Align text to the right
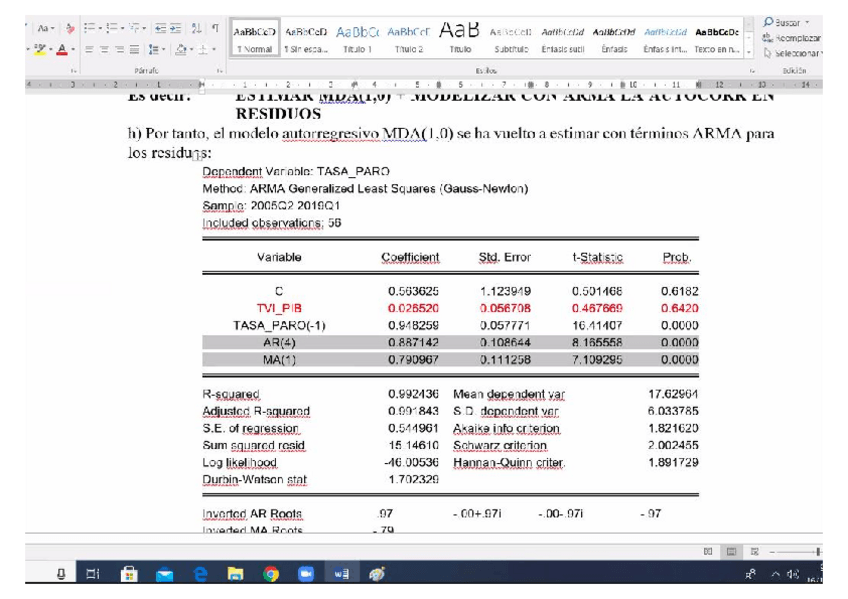848x599 pixels. click(x=120, y=50)
